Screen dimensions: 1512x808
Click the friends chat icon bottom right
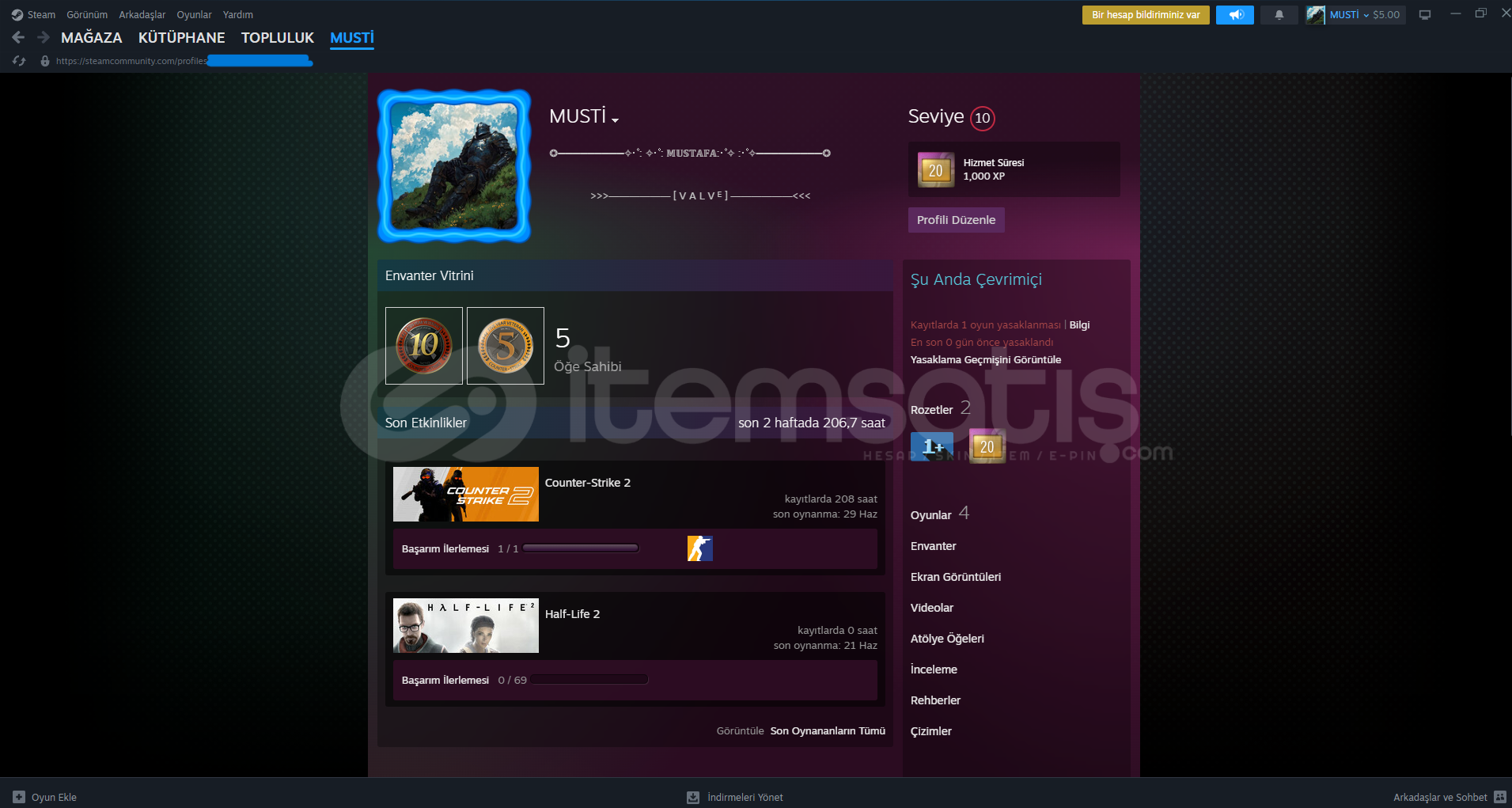coord(1499,797)
